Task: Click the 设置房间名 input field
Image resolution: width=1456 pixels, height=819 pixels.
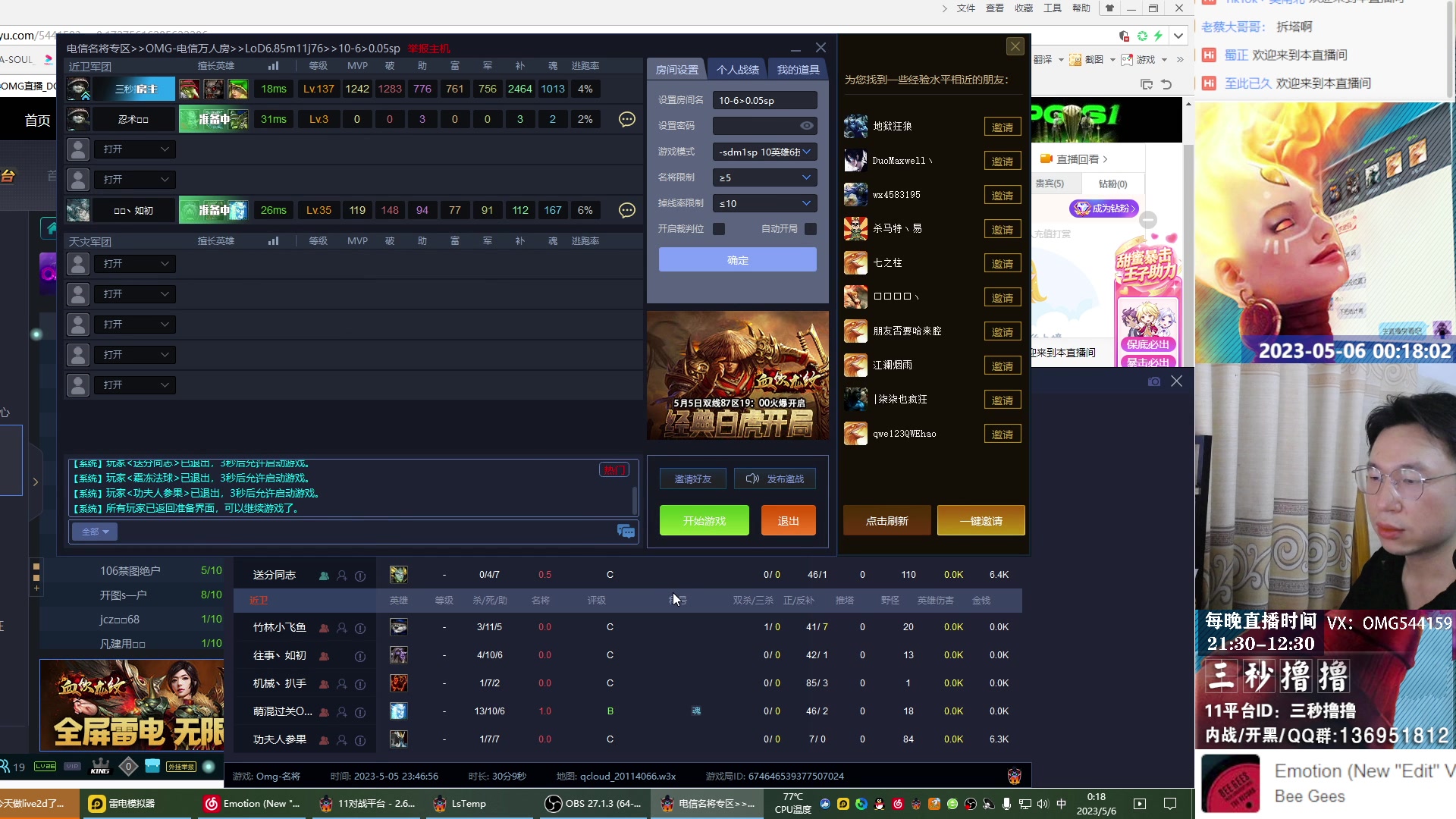Action: (764, 100)
